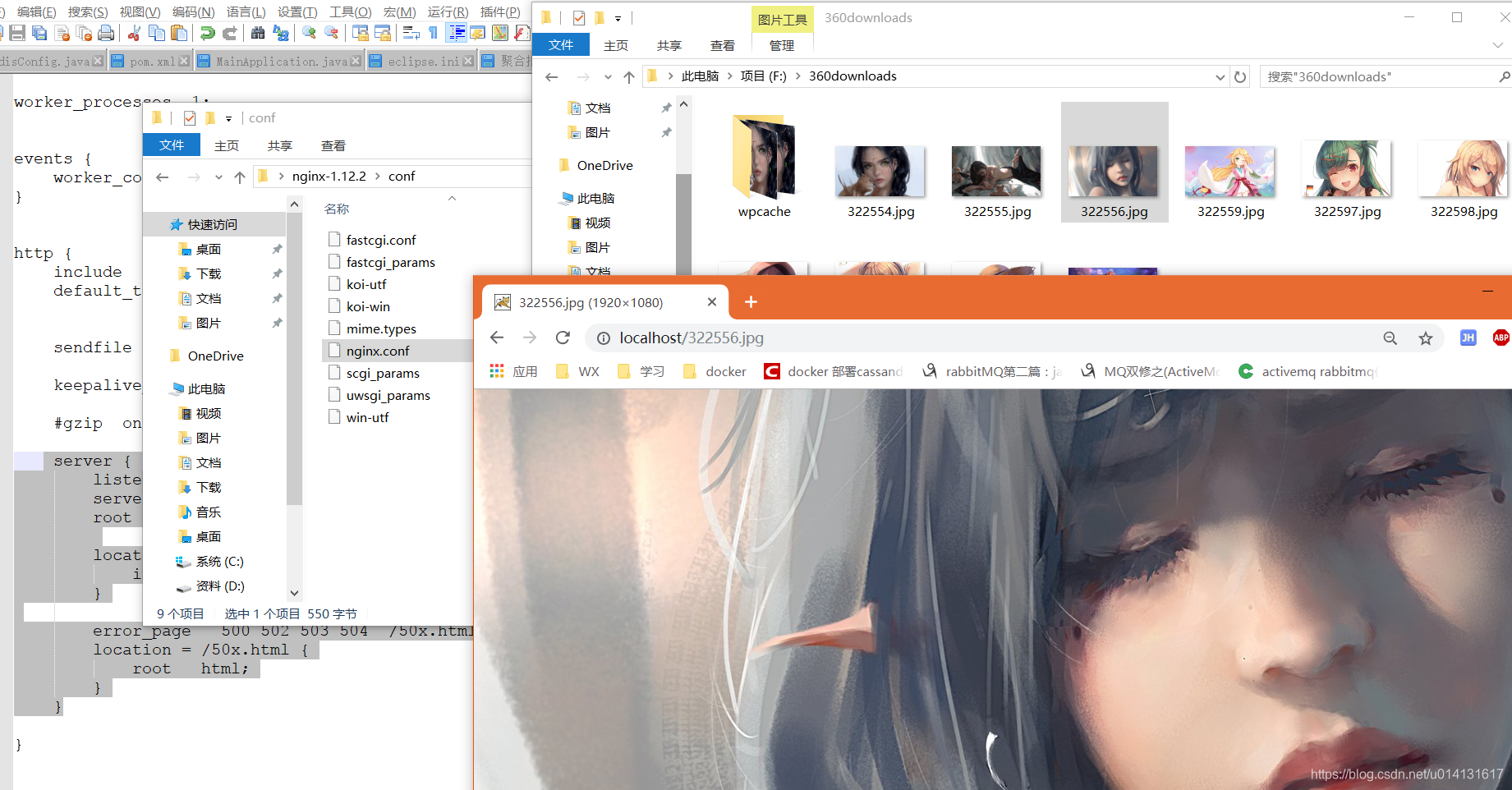1512x790 pixels.
Task: Close the 322556.jpg Chrome tab
Action: pos(712,302)
